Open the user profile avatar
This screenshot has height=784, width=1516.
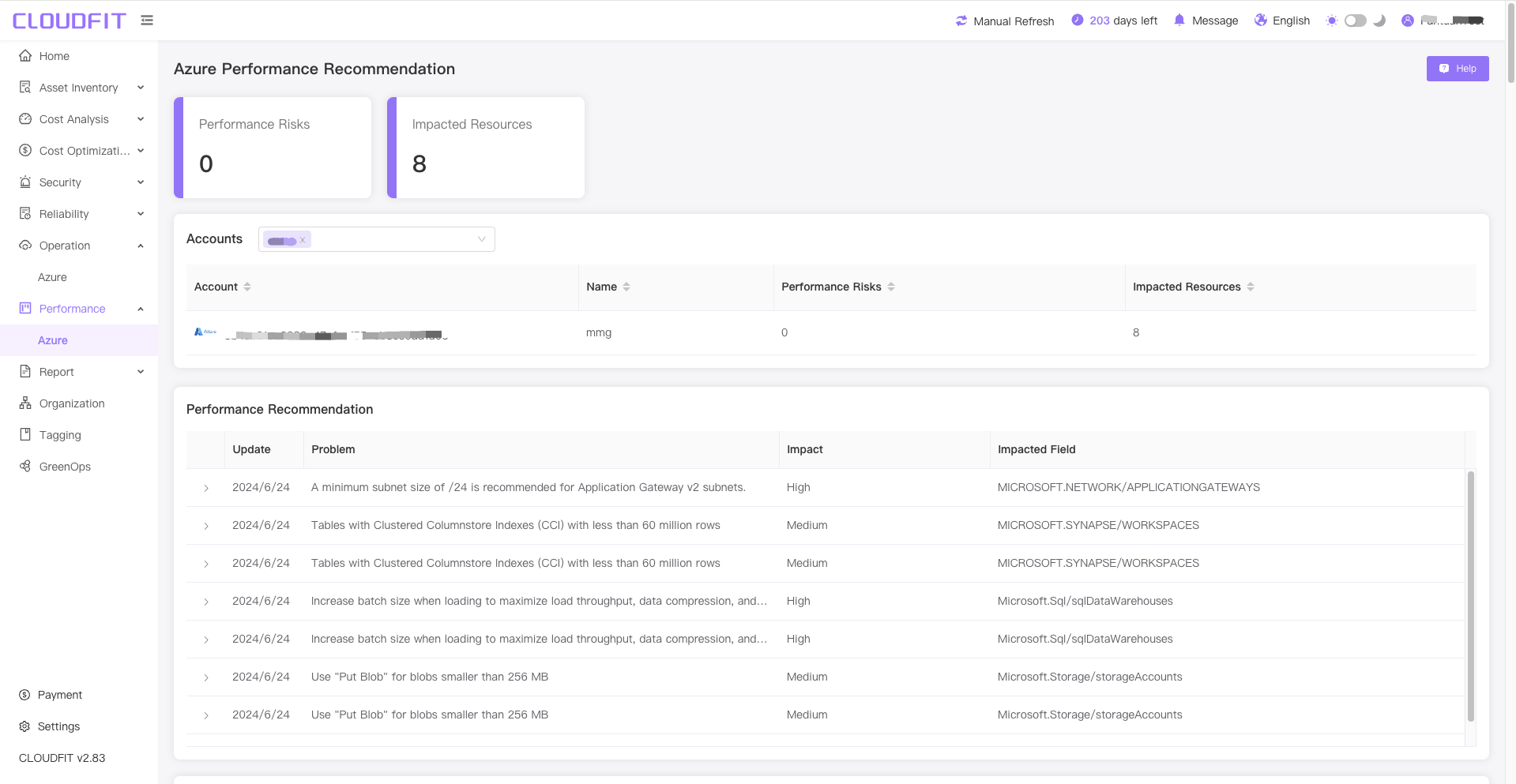(1408, 21)
